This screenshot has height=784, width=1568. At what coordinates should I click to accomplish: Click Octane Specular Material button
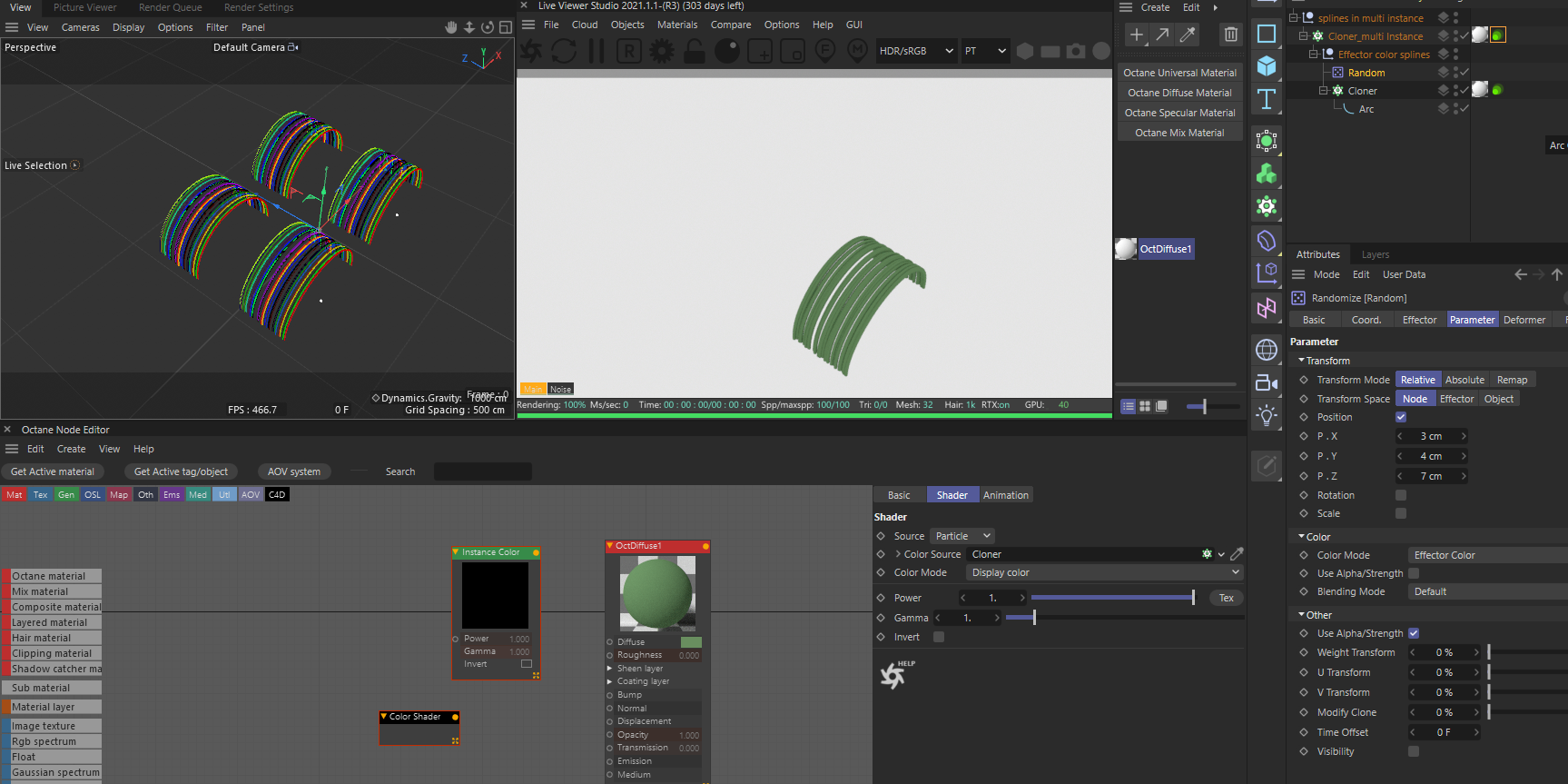(1179, 113)
